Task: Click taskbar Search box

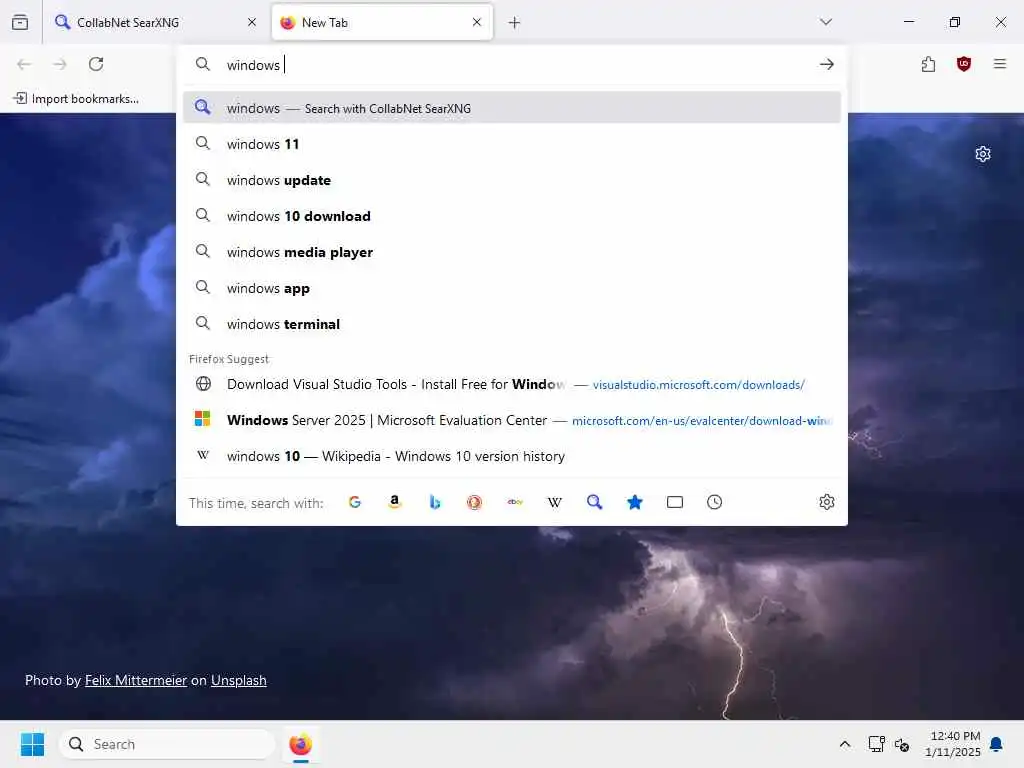Action: point(167,744)
